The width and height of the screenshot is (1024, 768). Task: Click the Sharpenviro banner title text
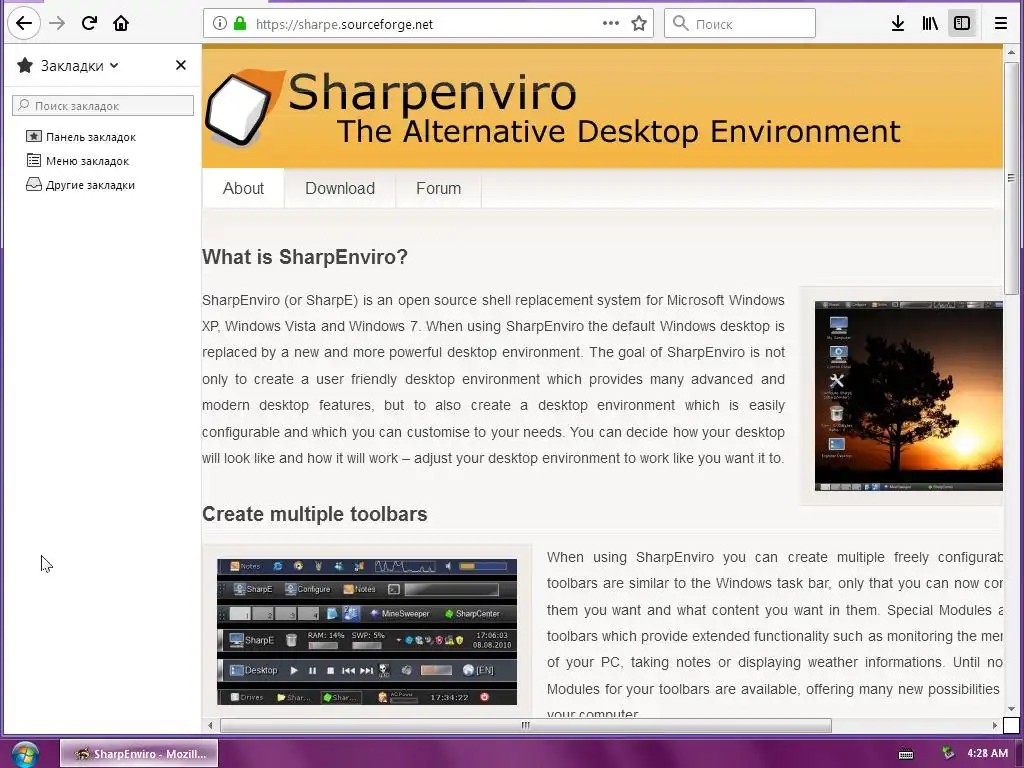pos(432,93)
